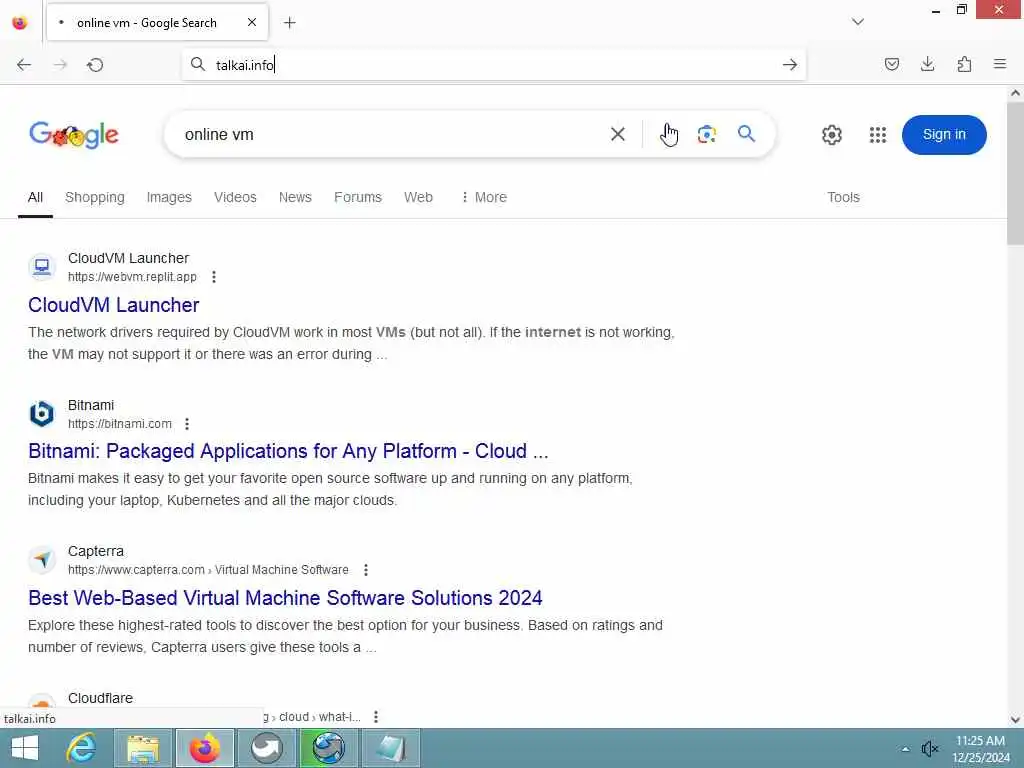Viewport: 1024px width, 768px height.
Task: Click the Bitnami site favicon
Action: click(42, 414)
